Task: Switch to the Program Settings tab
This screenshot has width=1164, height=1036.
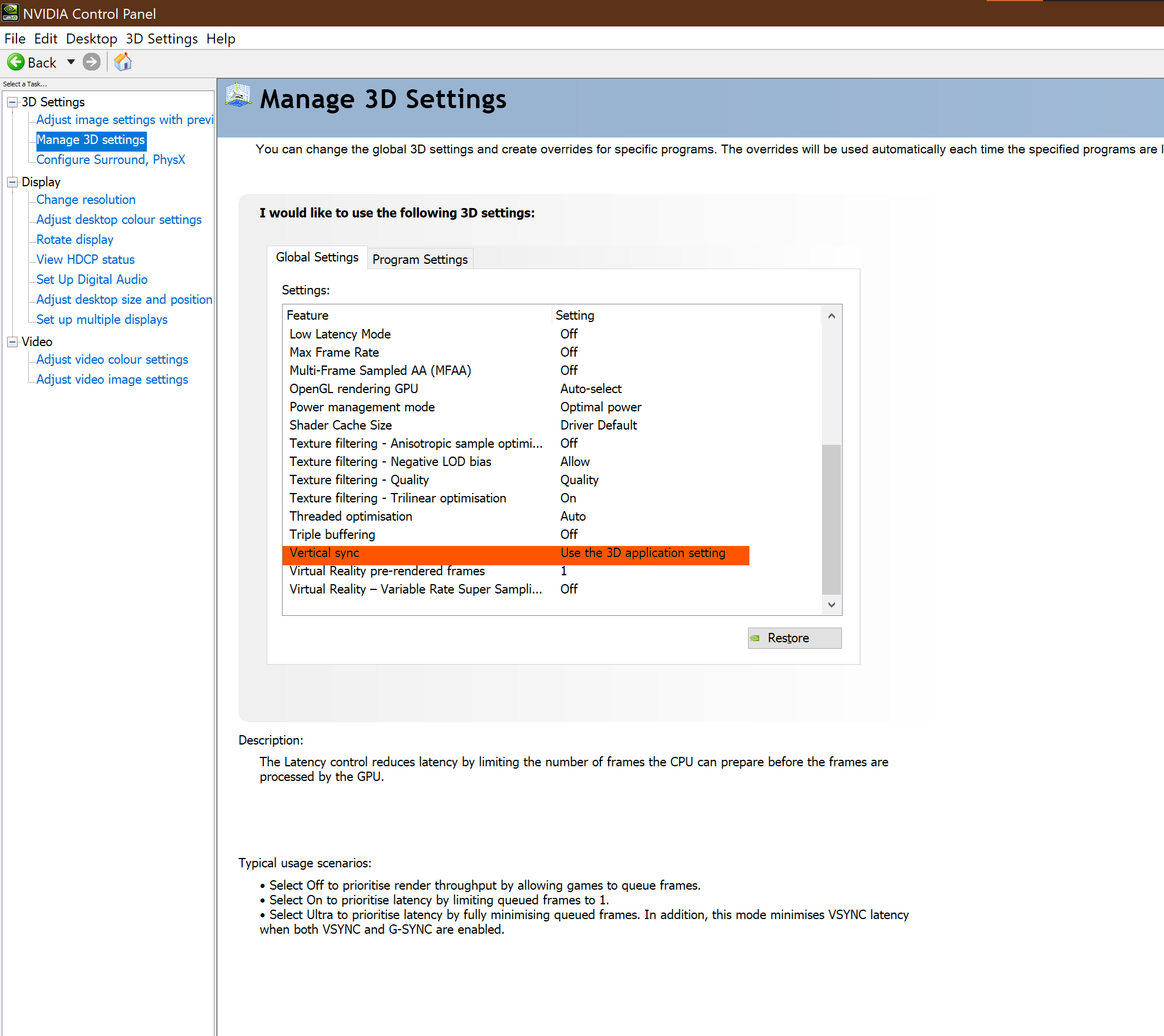Action: 420,259
